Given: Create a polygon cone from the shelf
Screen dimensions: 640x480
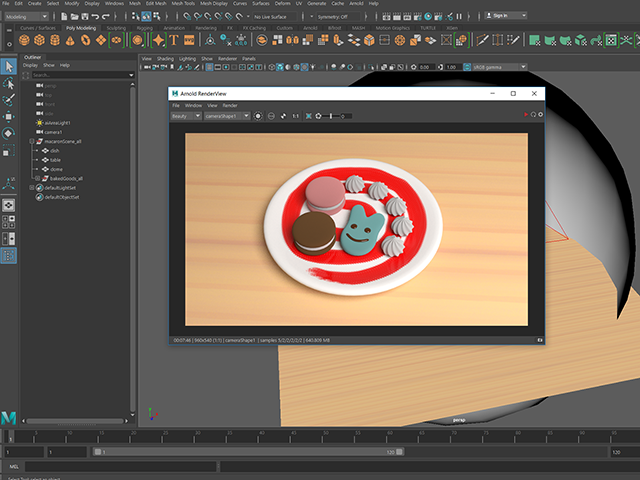Looking at the screenshot, I should click(x=70, y=40).
